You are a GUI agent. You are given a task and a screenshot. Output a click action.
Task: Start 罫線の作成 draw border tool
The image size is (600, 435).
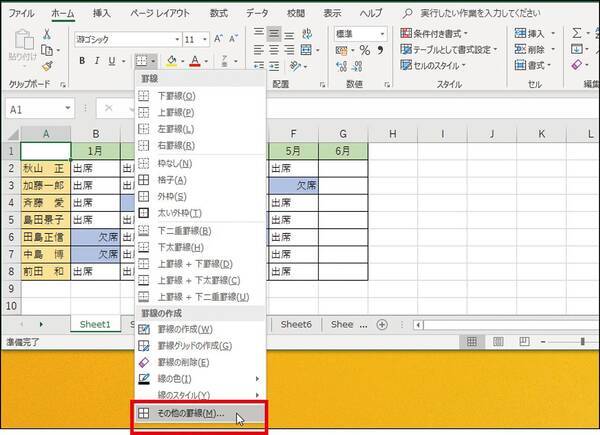pos(186,329)
